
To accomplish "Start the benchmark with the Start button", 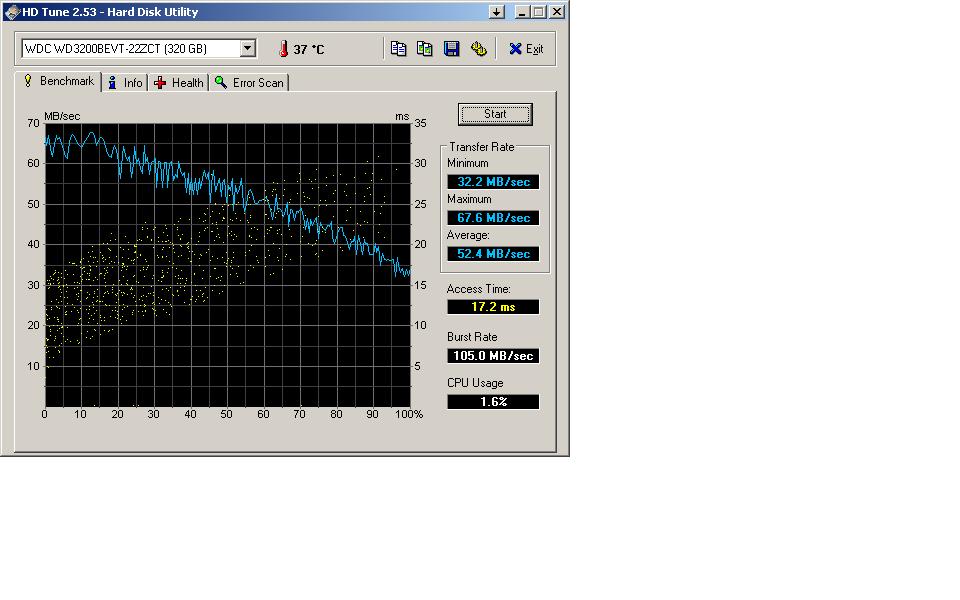I will (x=495, y=114).
